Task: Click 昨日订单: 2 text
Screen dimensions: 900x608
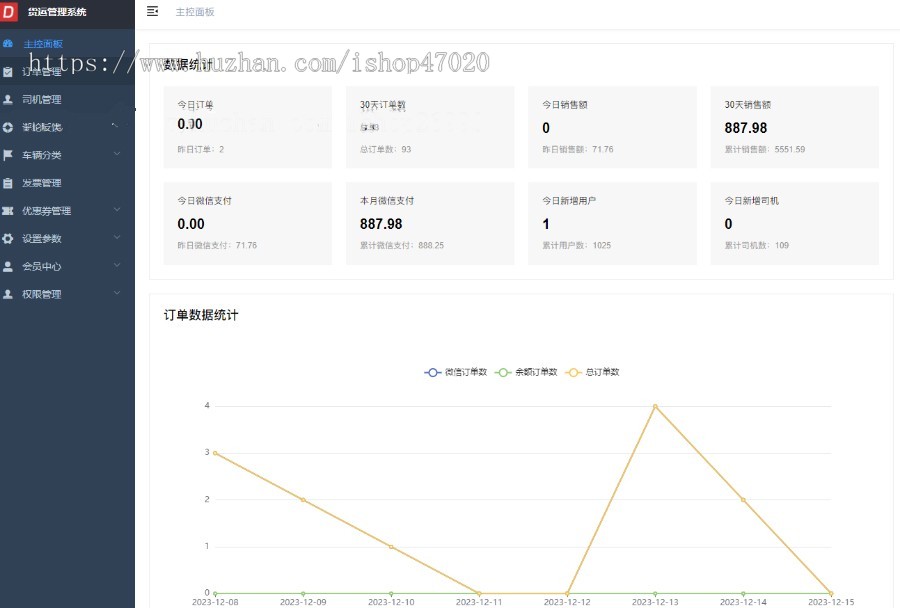Action: (200, 149)
